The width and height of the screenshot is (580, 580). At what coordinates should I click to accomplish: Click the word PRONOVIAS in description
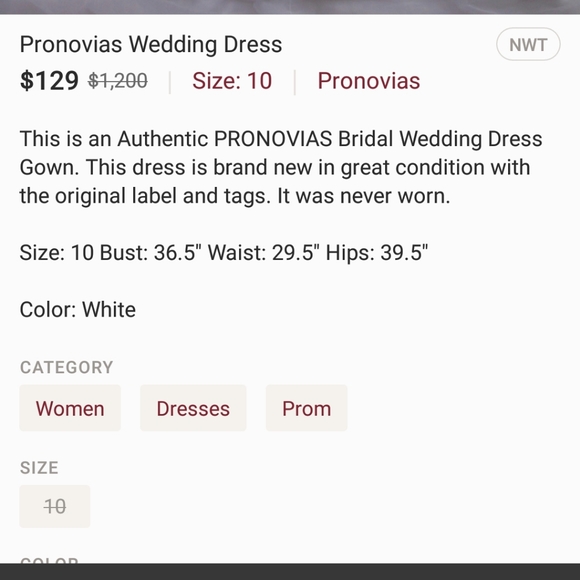273,139
